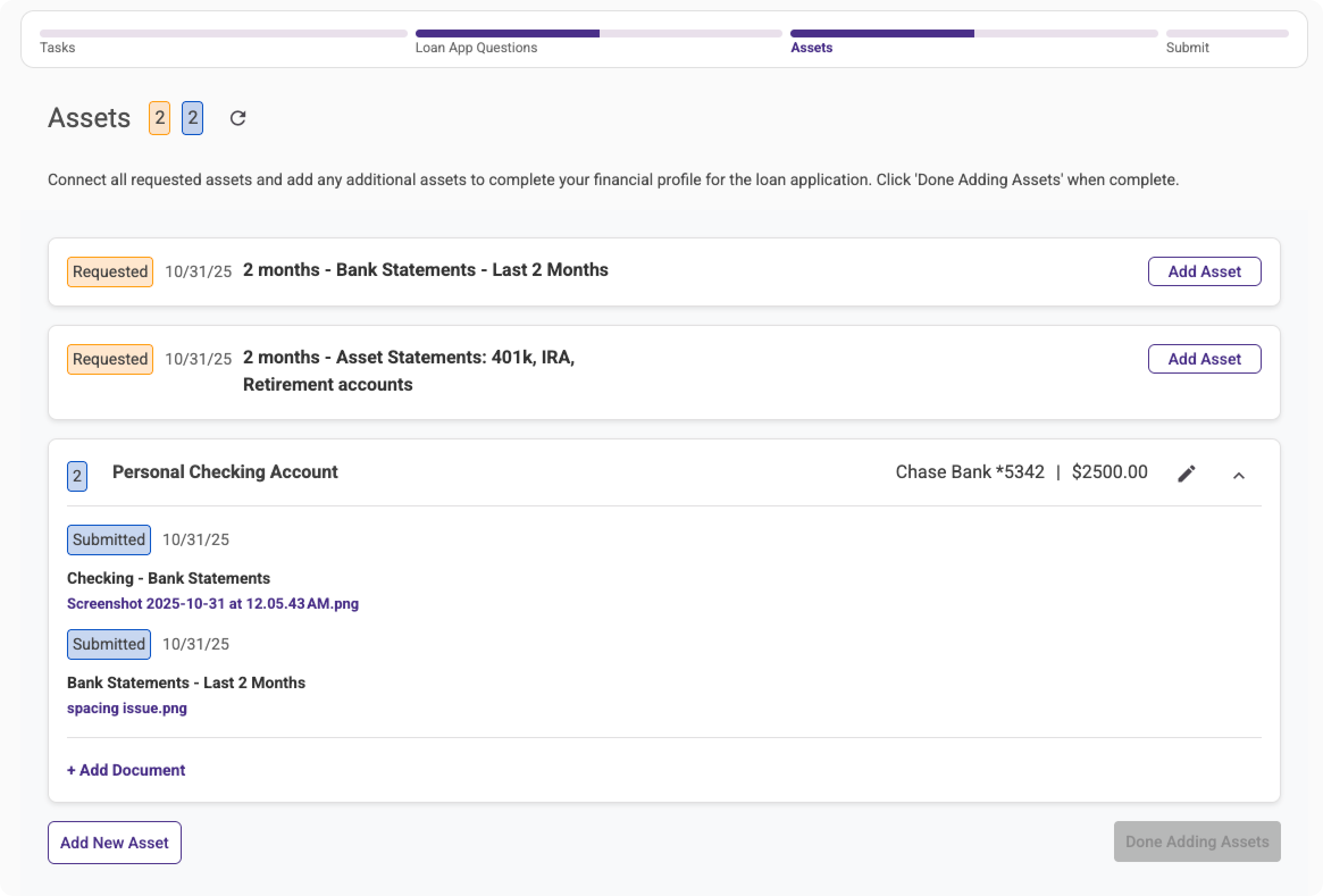
Task: Open the Loan App Questions step
Action: (476, 48)
